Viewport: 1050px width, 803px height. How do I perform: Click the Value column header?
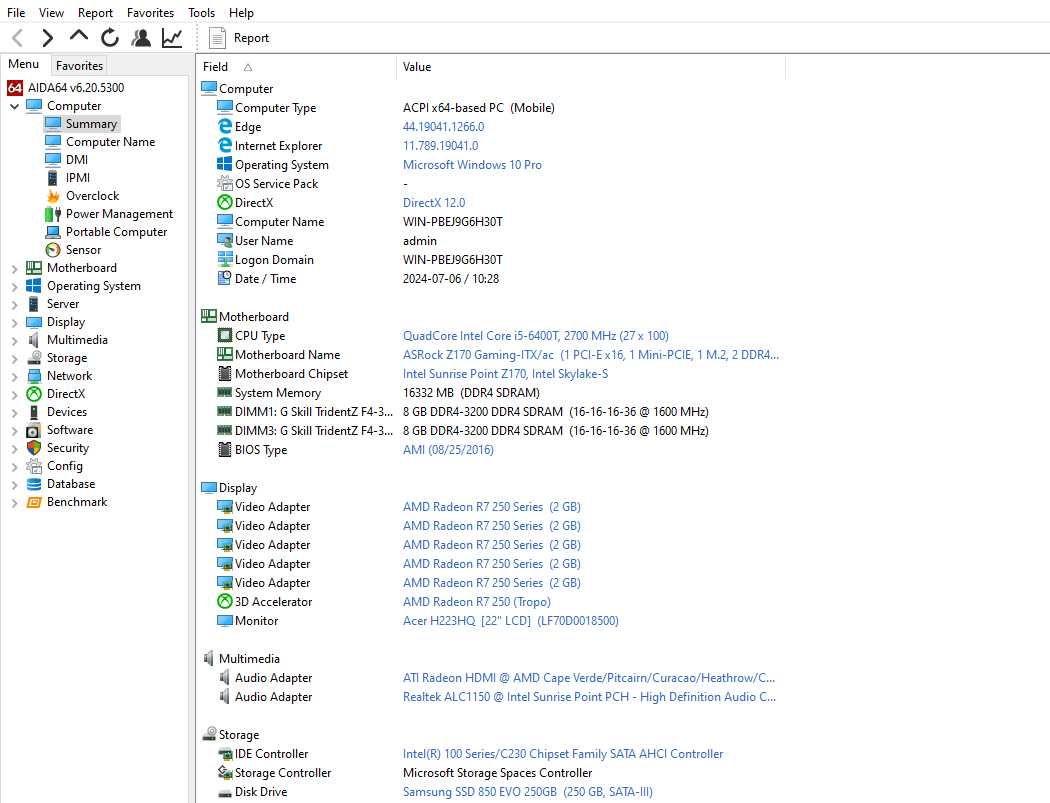click(591, 67)
